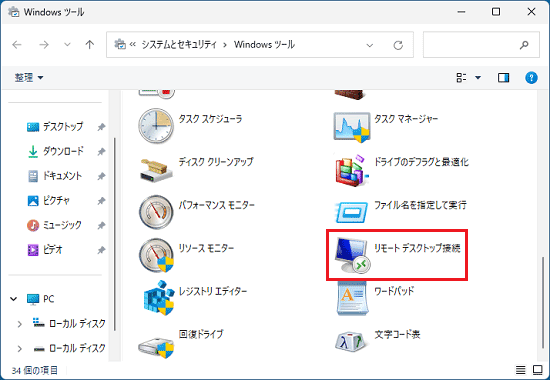
Task: Click the view layout icon in toolbar
Action: [461, 78]
